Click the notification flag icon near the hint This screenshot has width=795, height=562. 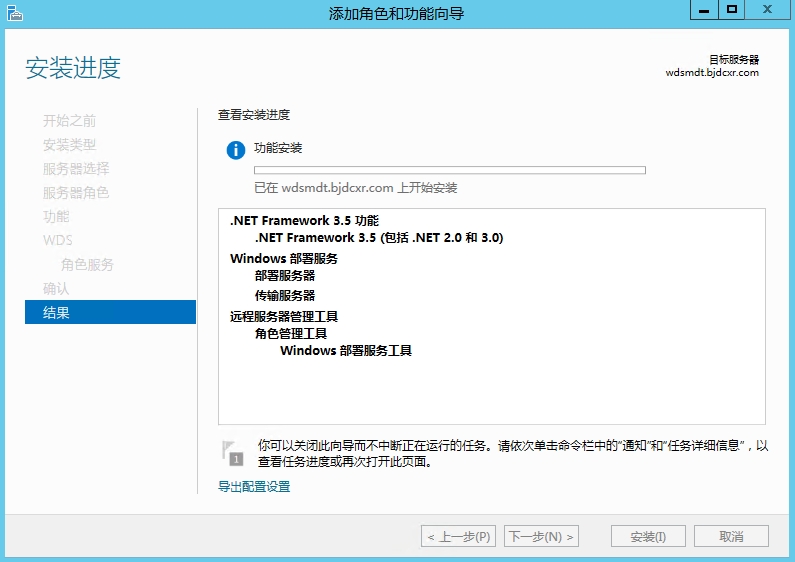point(233,453)
